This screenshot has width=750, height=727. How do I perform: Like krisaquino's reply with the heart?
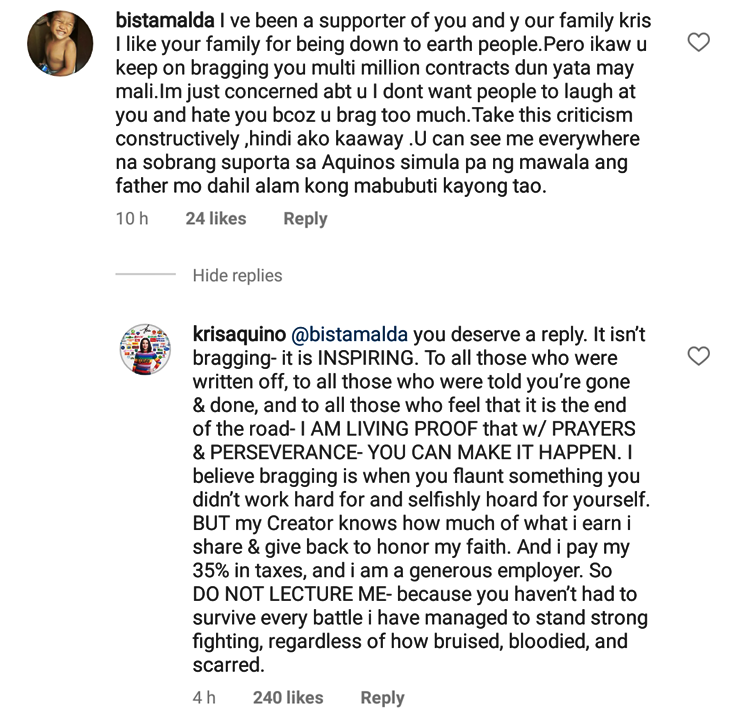coord(700,356)
